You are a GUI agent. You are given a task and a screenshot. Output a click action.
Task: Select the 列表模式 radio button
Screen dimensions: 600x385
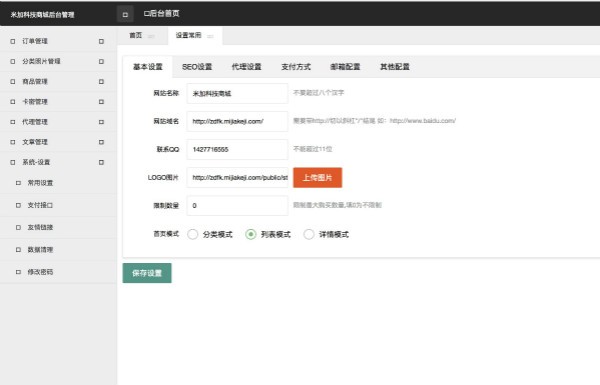[251, 234]
